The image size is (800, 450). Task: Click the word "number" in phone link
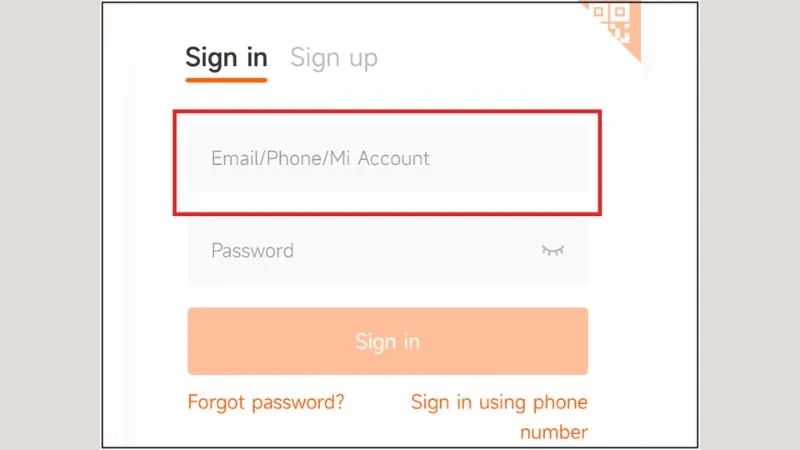pos(554,432)
